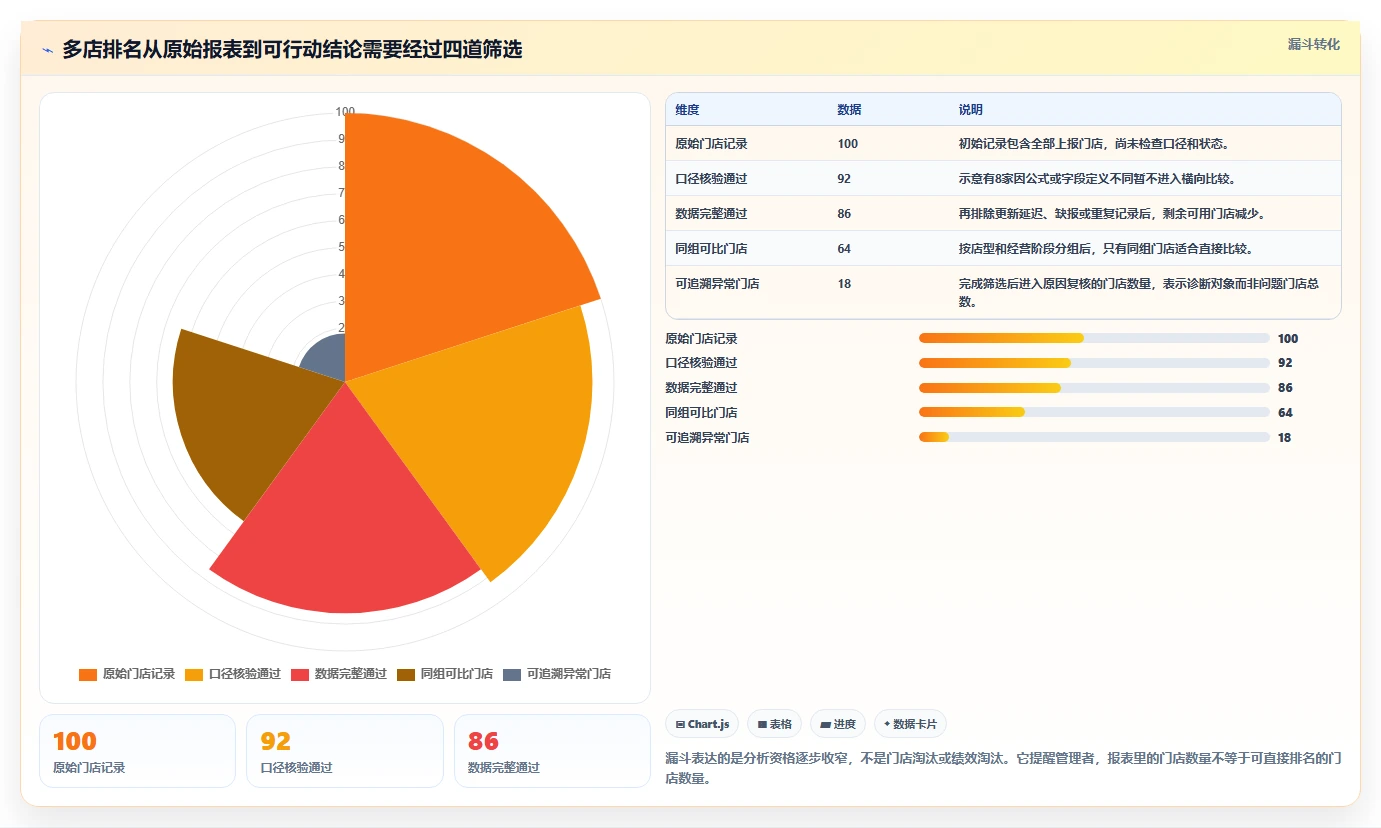
Task: Click the description starting 完成筛选后进入原因复核
Action: point(1139,292)
